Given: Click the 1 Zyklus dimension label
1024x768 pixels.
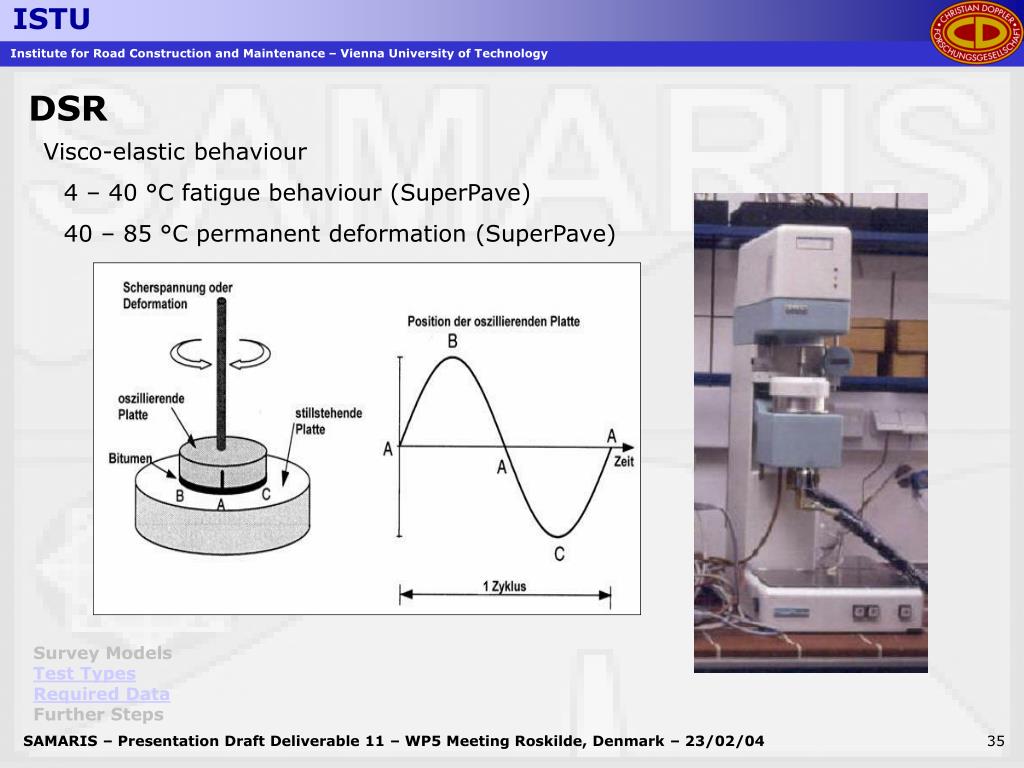Looking at the screenshot, I should pos(505,586).
